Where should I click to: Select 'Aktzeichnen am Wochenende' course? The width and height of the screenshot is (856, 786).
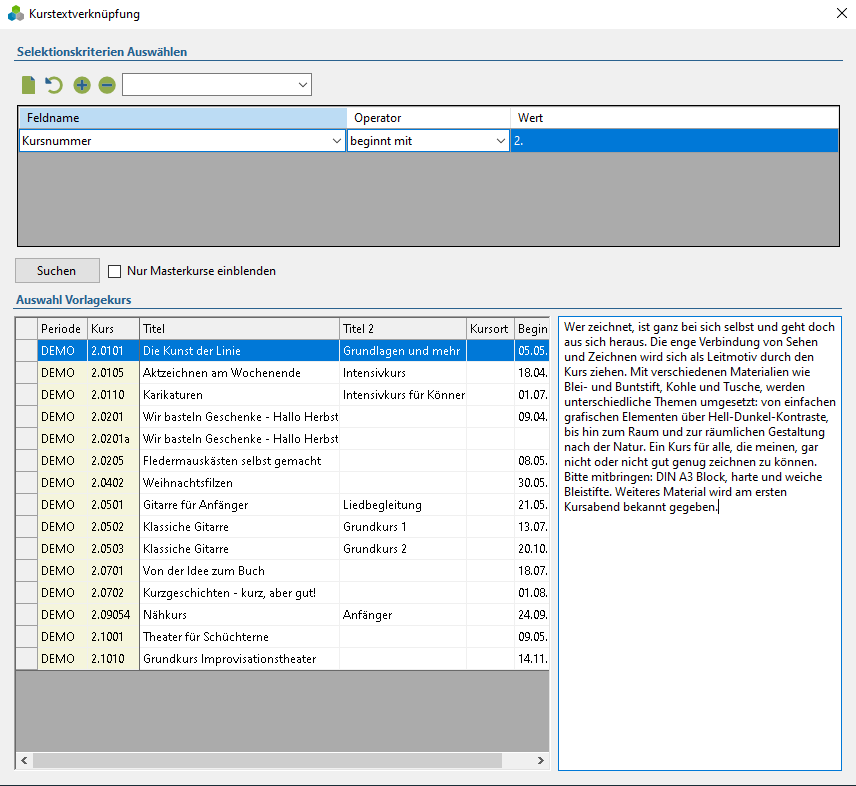tap(282, 373)
